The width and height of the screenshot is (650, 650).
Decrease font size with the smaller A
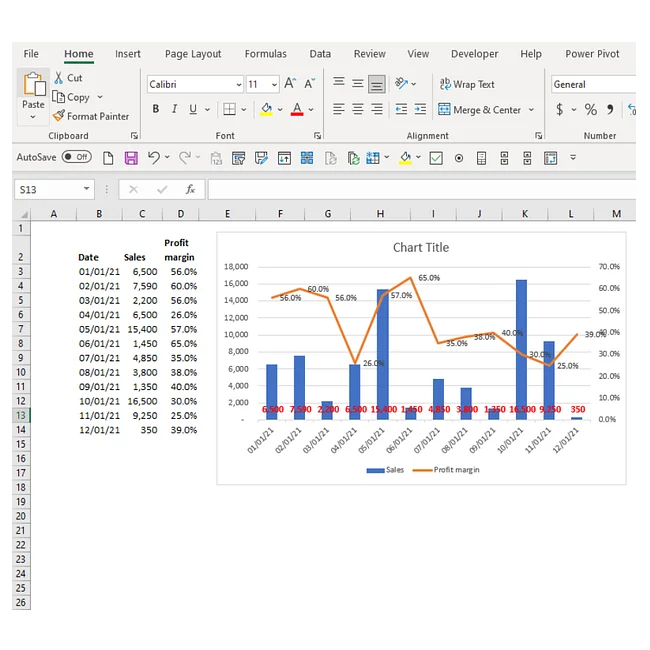pyautogui.click(x=309, y=84)
